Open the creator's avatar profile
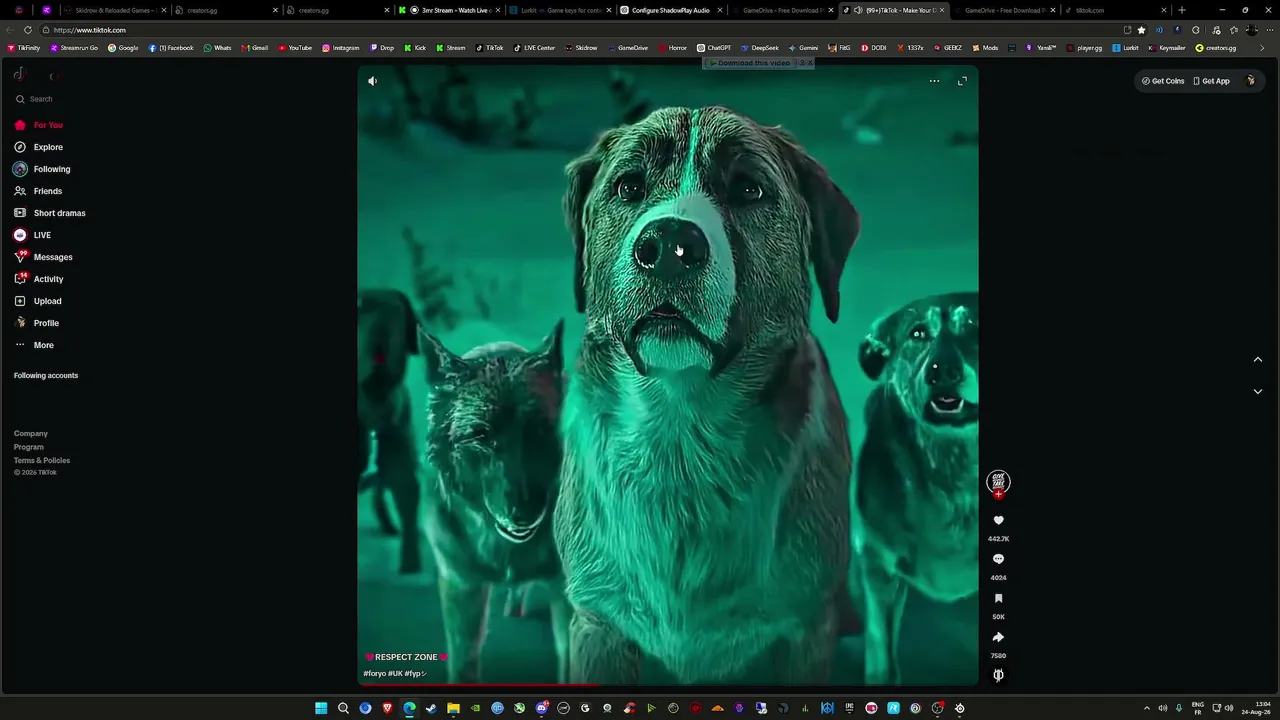This screenshot has width=1280, height=720. 998,481
